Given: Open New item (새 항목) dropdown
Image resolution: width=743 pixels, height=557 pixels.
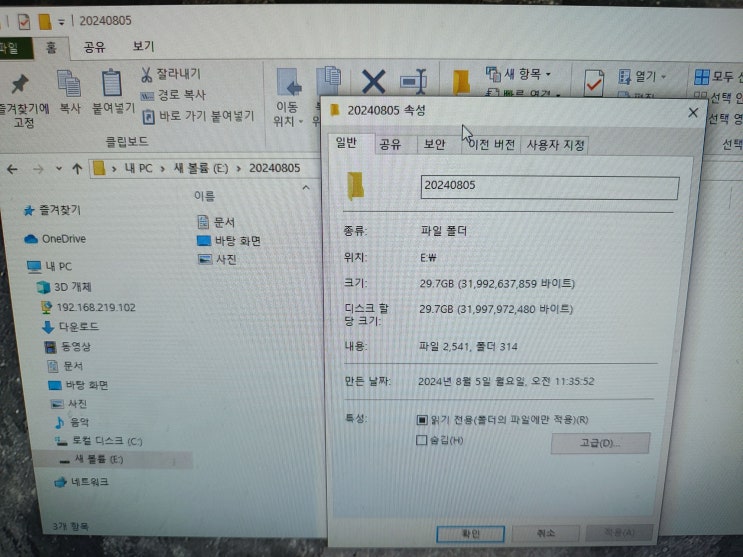Looking at the screenshot, I should pyautogui.click(x=518, y=74).
